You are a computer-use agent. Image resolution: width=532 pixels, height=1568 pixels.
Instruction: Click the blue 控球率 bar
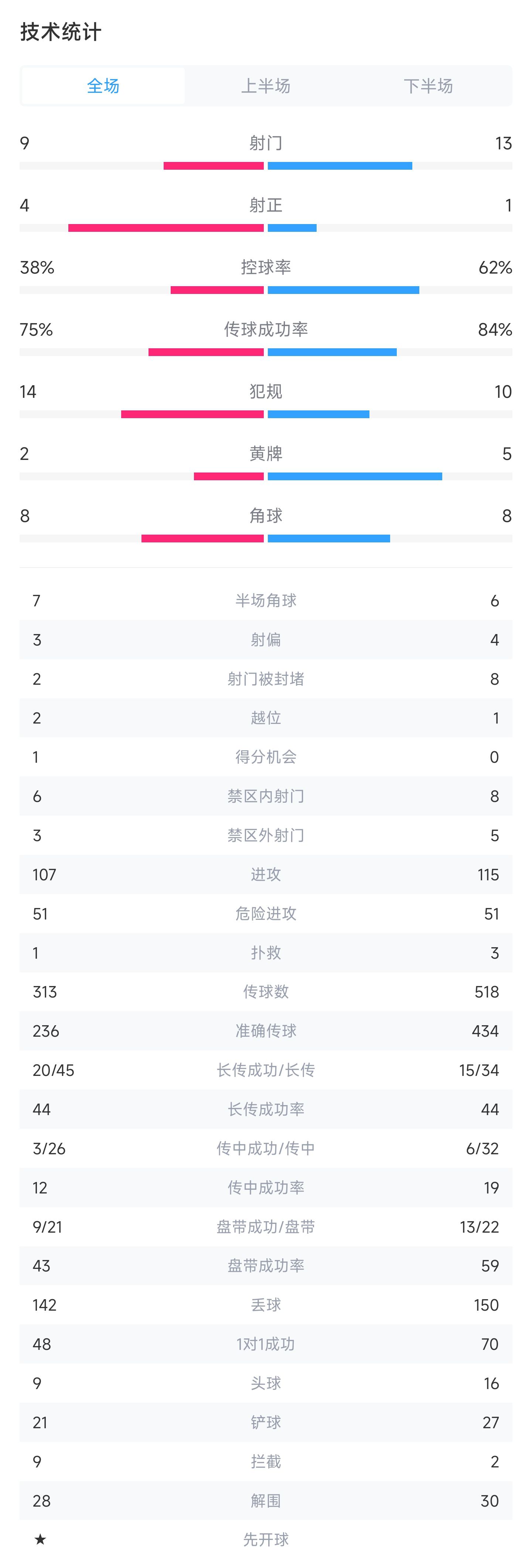(344, 290)
